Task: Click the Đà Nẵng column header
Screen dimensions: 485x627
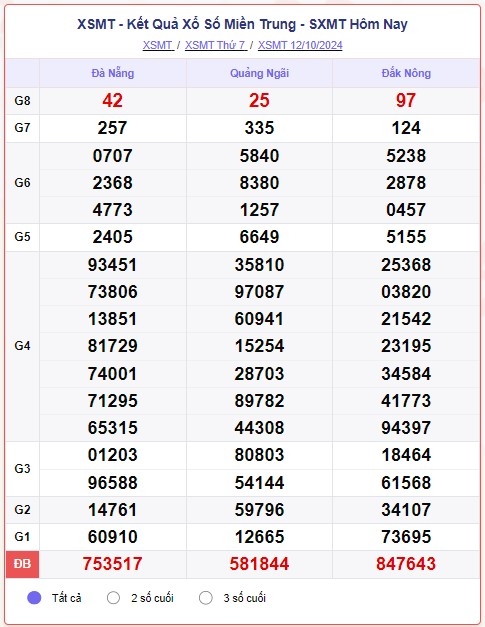Action: [x=113, y=73]
